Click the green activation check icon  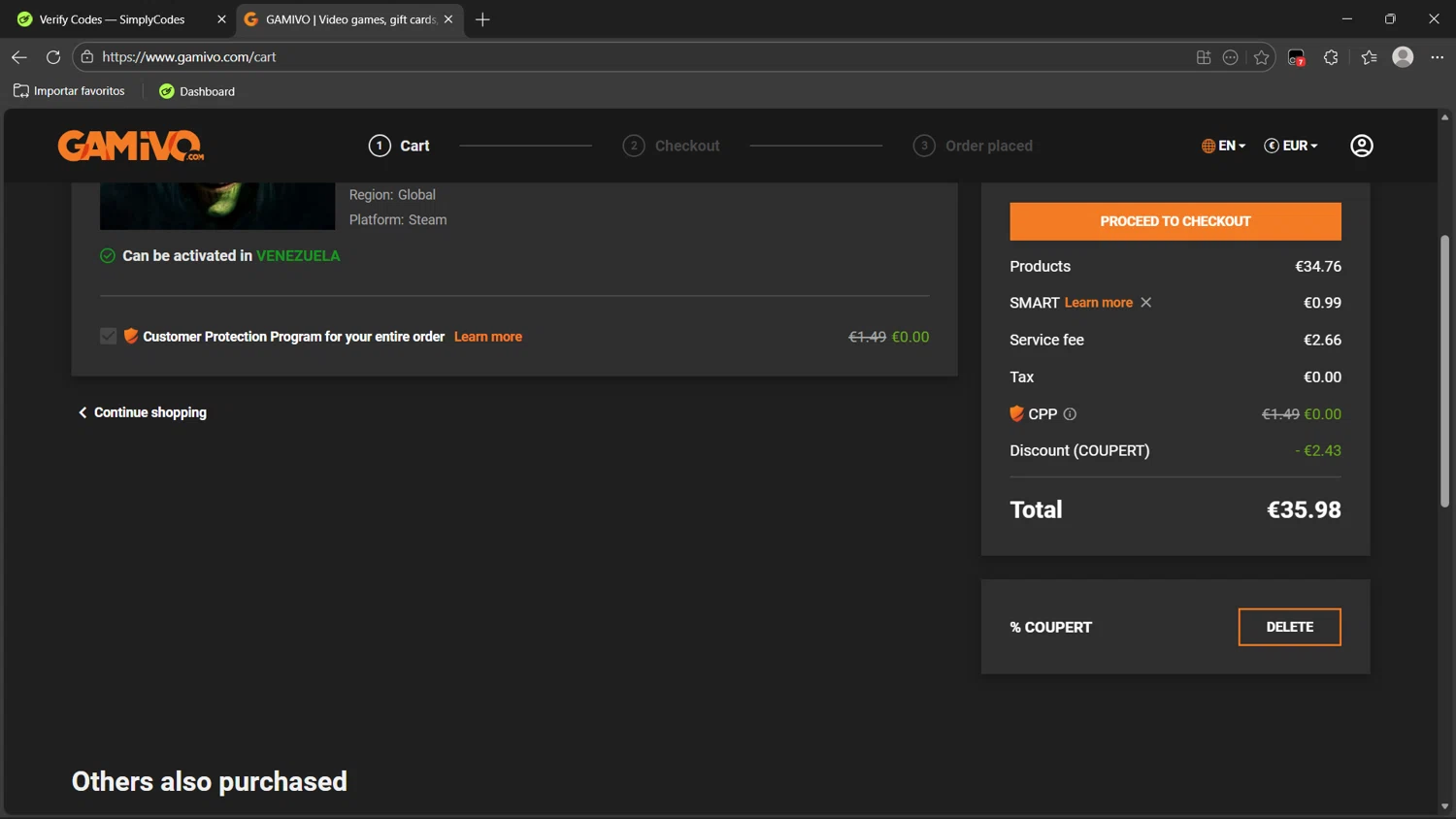click(108, 256)
